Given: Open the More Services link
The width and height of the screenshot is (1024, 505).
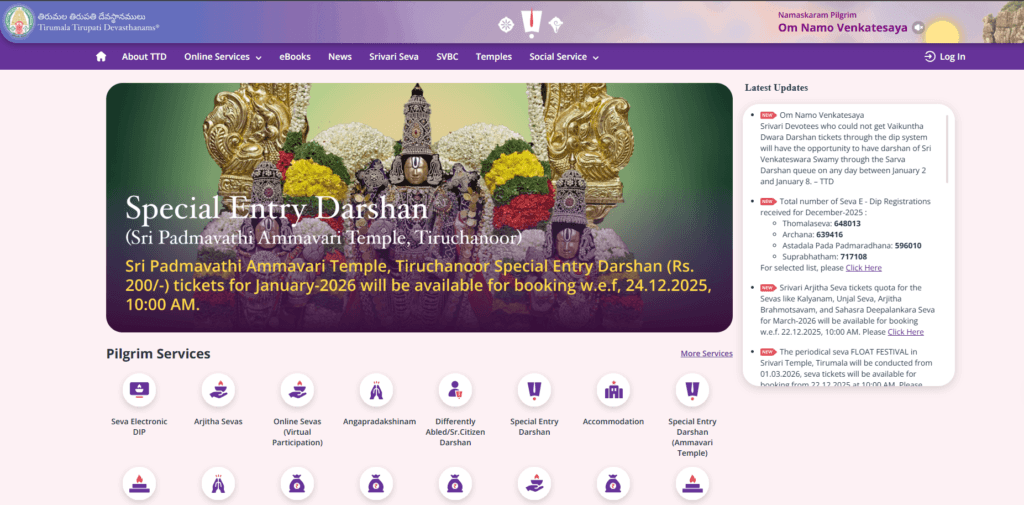Looking at the screenshot, I should [x=707, y=353].
